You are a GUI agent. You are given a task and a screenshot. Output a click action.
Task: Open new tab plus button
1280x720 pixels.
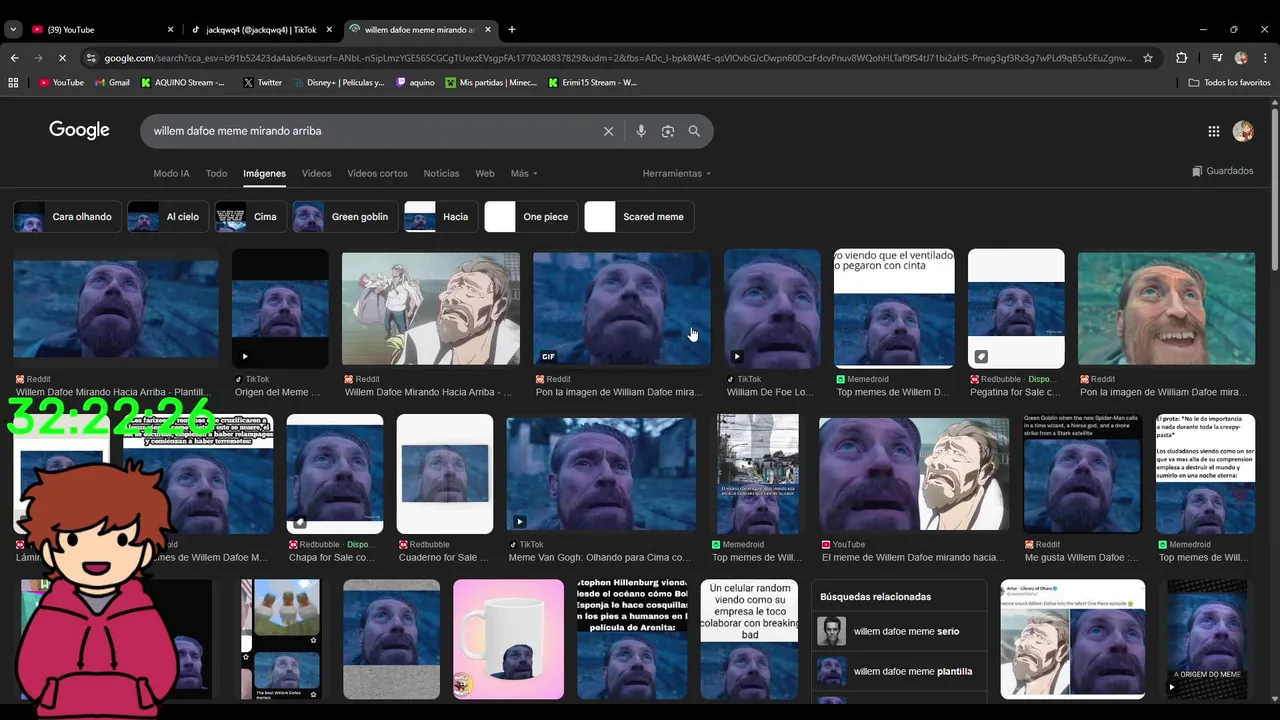click(x=512, y=30)
